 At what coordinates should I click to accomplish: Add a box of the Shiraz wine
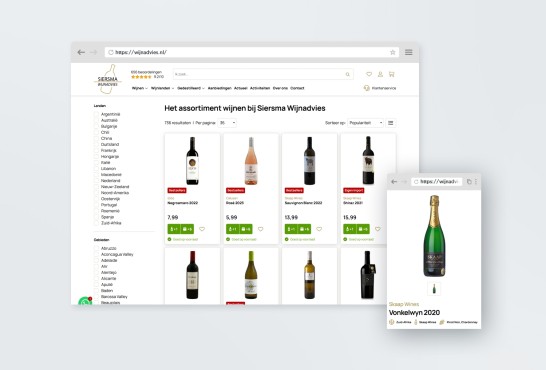click(363, 229)
